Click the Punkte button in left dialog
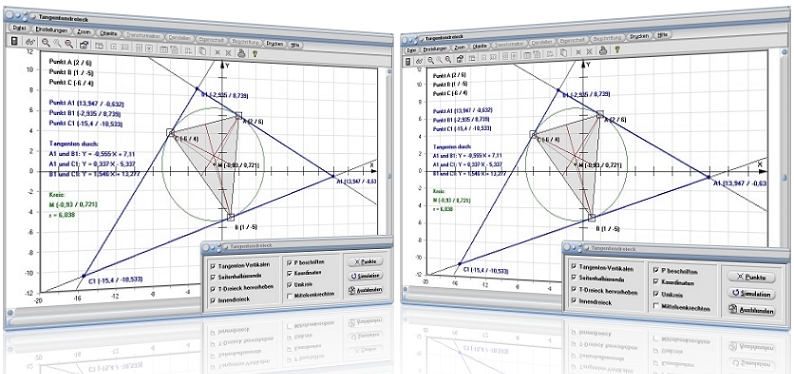This screenshot has height=374, width=794. click(x=365, y=262)
